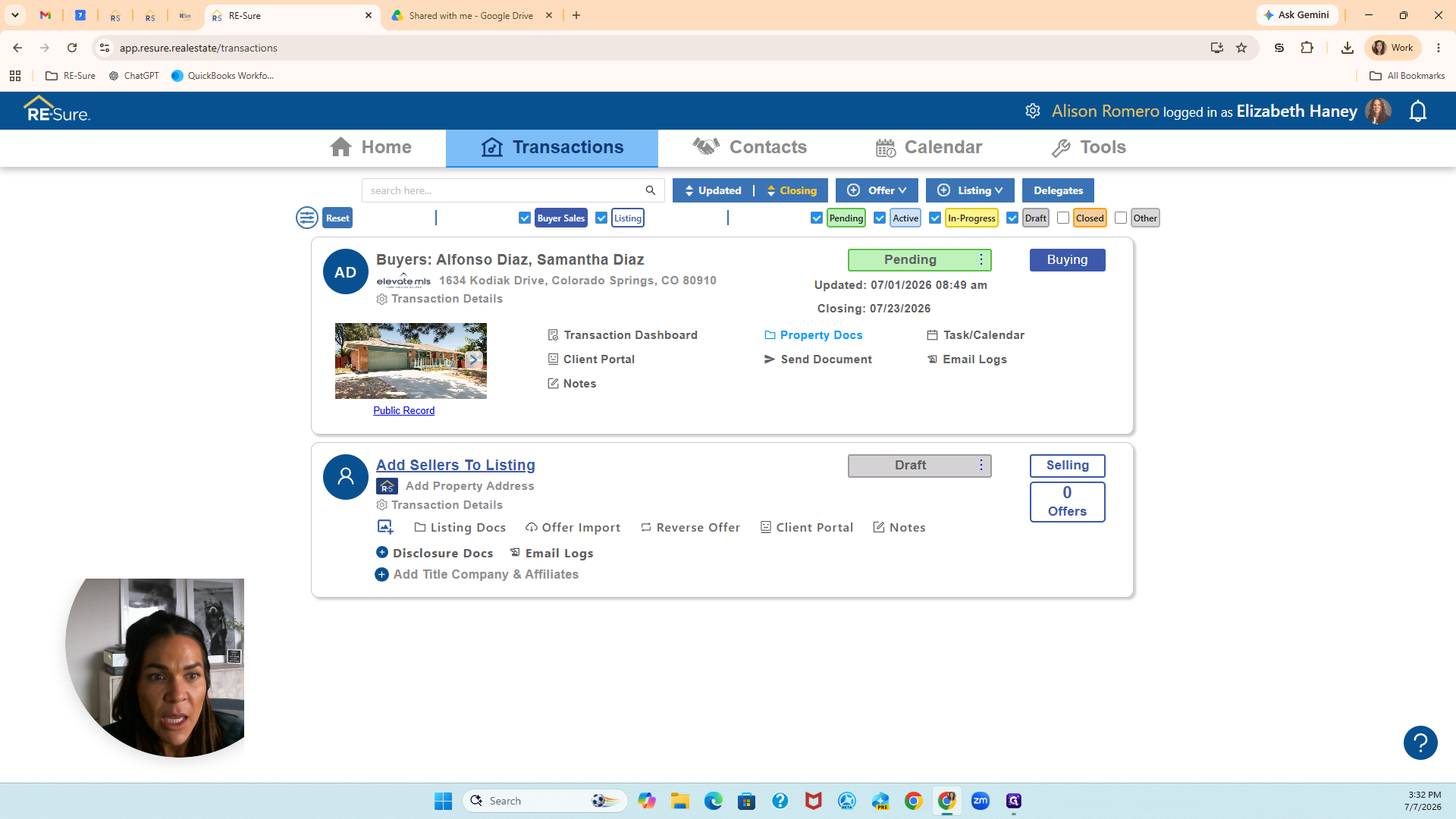
Task: Open Zoom from the taskbar
Action: [x=981, y=801]
